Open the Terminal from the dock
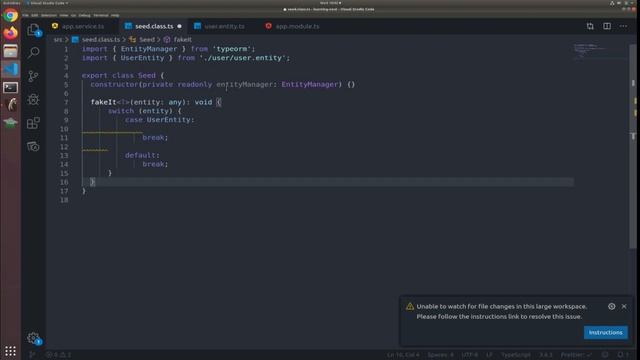The height and width of the screenshot is (360, 640). pyautogui.click(x=11, y=87)
